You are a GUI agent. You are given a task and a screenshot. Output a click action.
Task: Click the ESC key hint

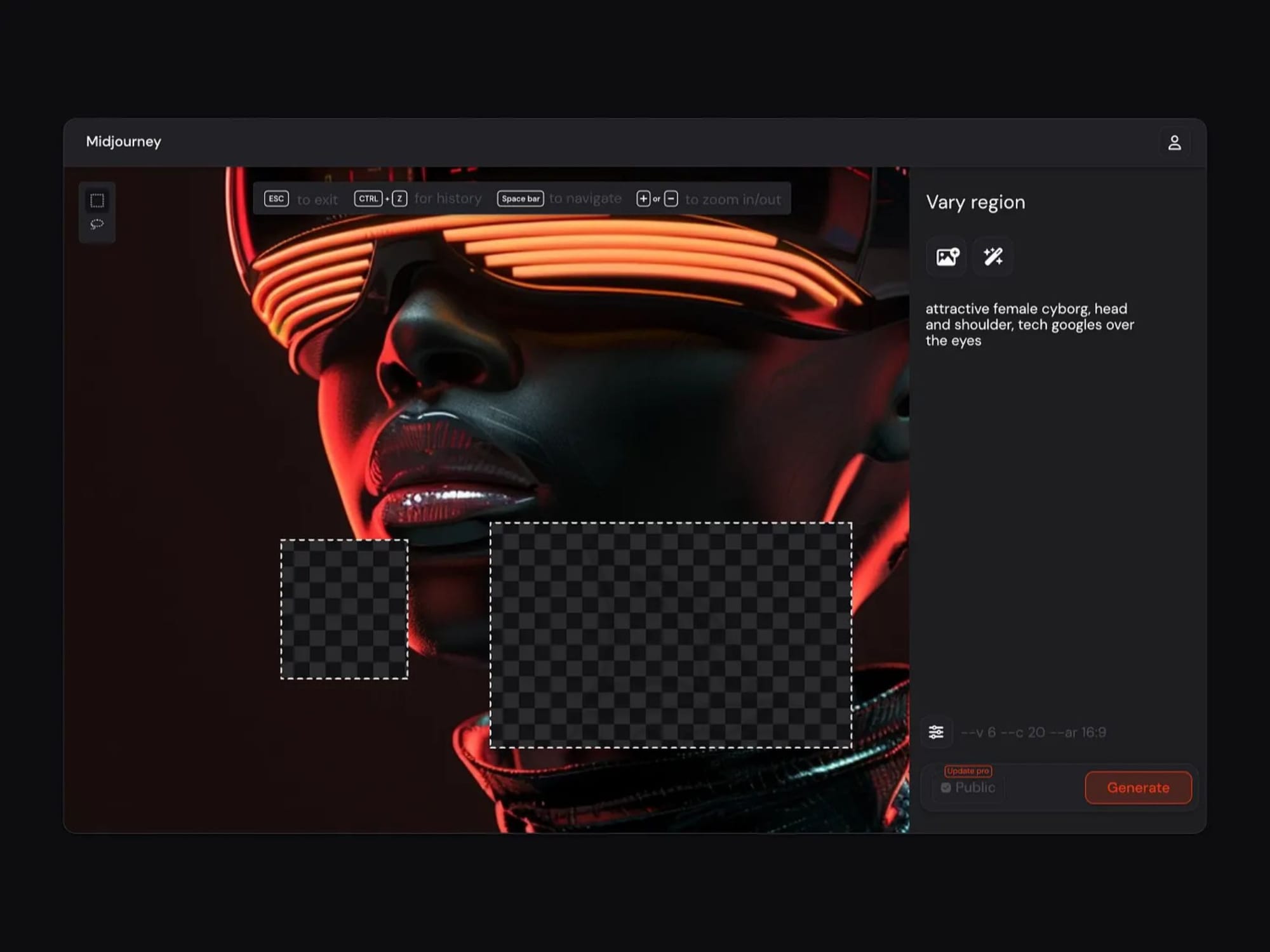point(276,199)
